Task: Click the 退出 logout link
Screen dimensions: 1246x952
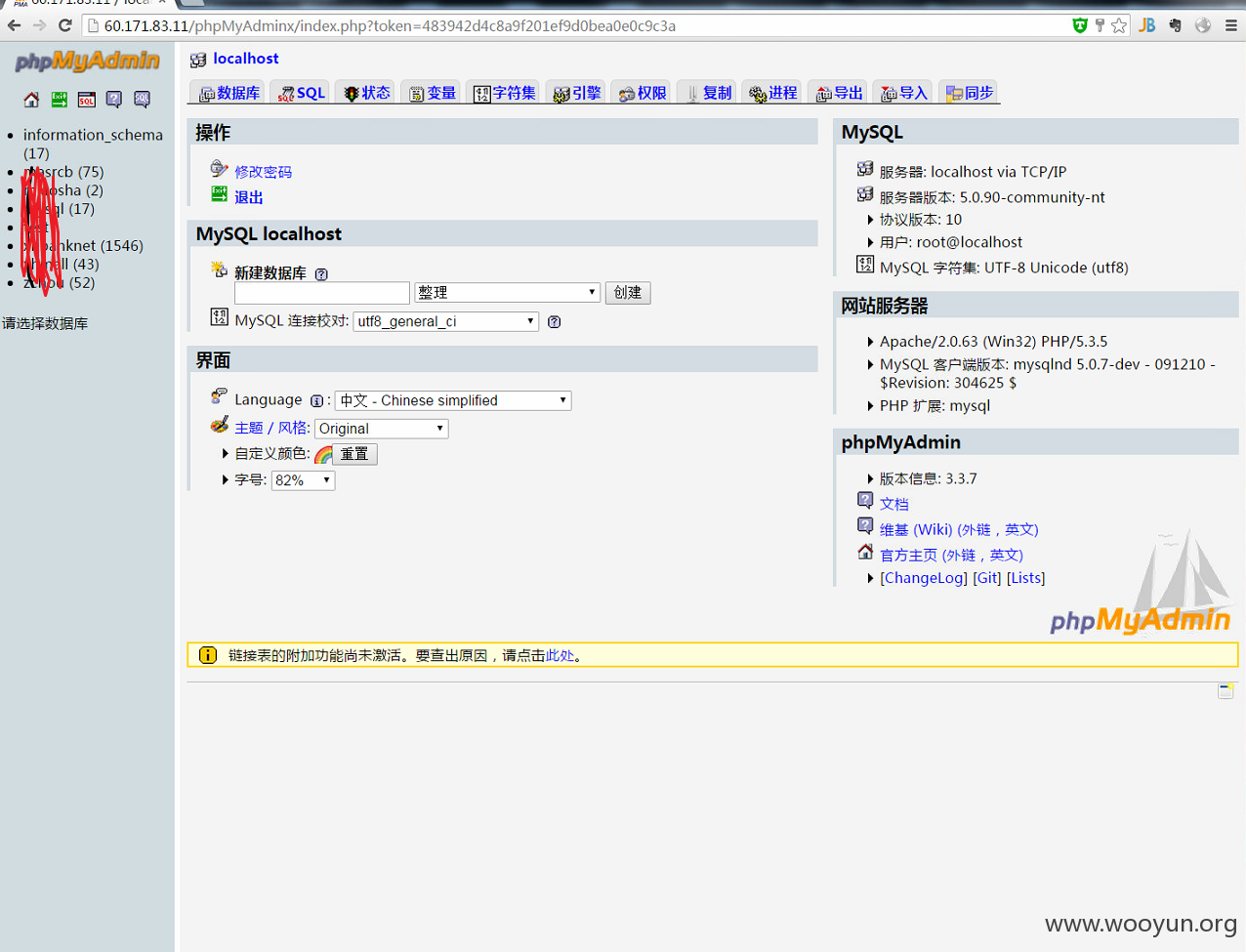Action: click(248, 197)
